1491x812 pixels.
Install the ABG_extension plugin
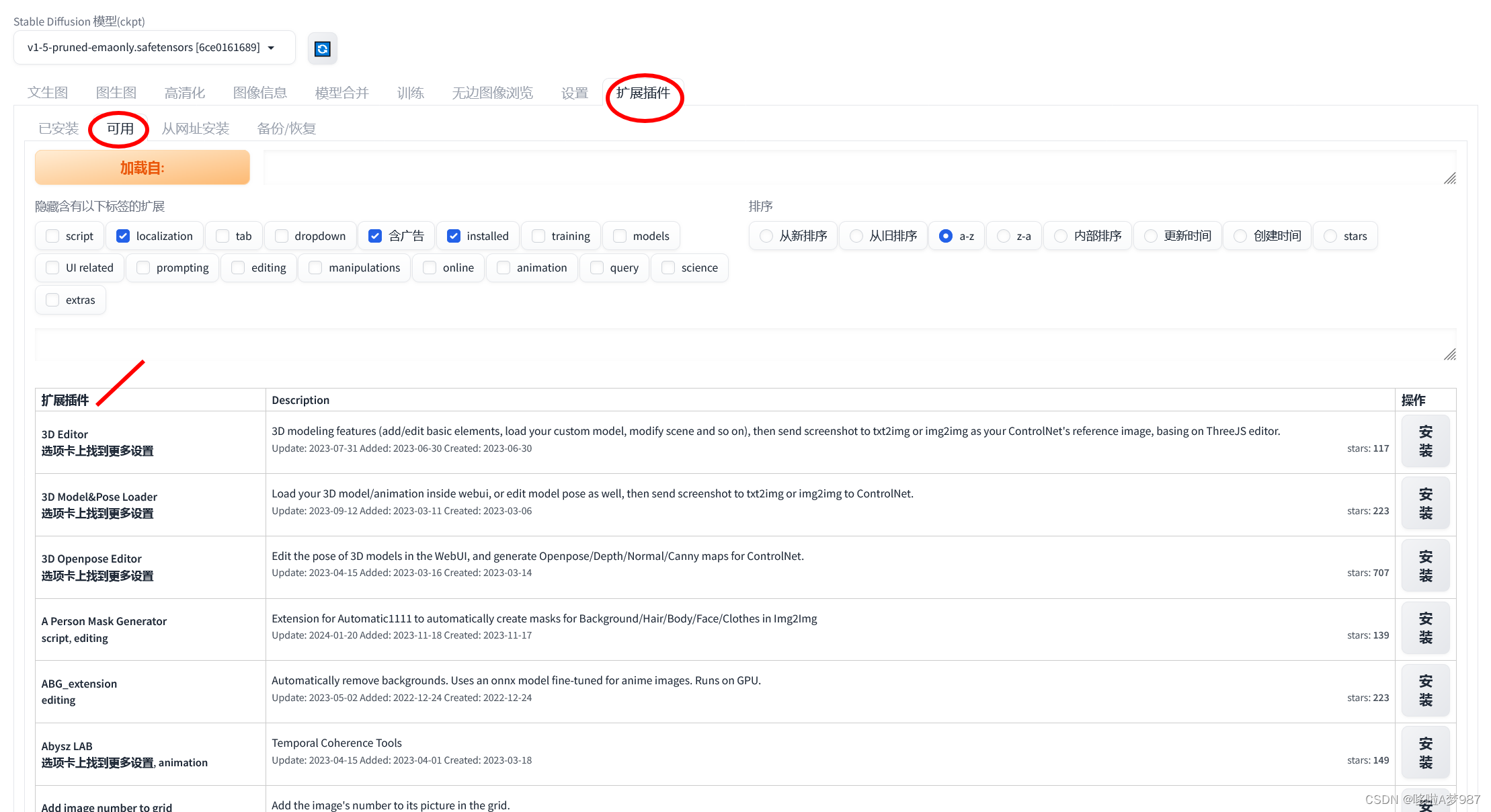pos(1425,690)
